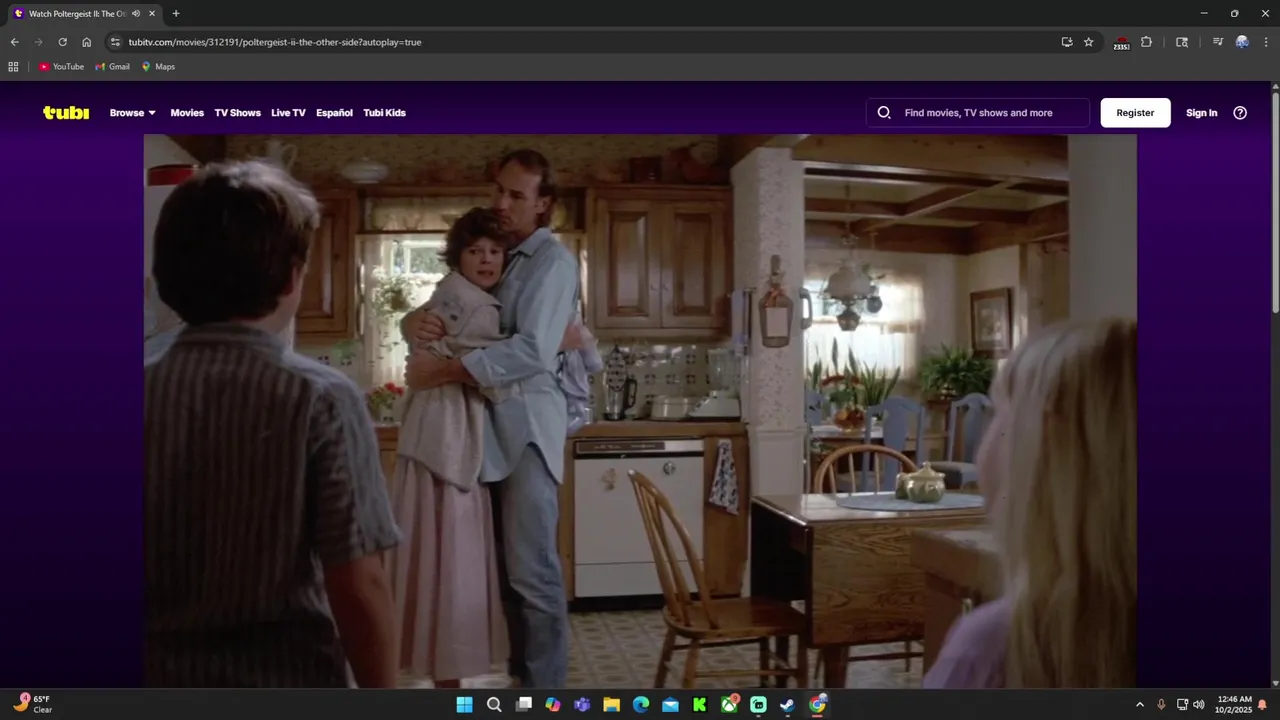Image resolution: width=1280 pixels, height=720 pixels.
Task: Click the microphone tray icon
Action: coord(1161,705)
